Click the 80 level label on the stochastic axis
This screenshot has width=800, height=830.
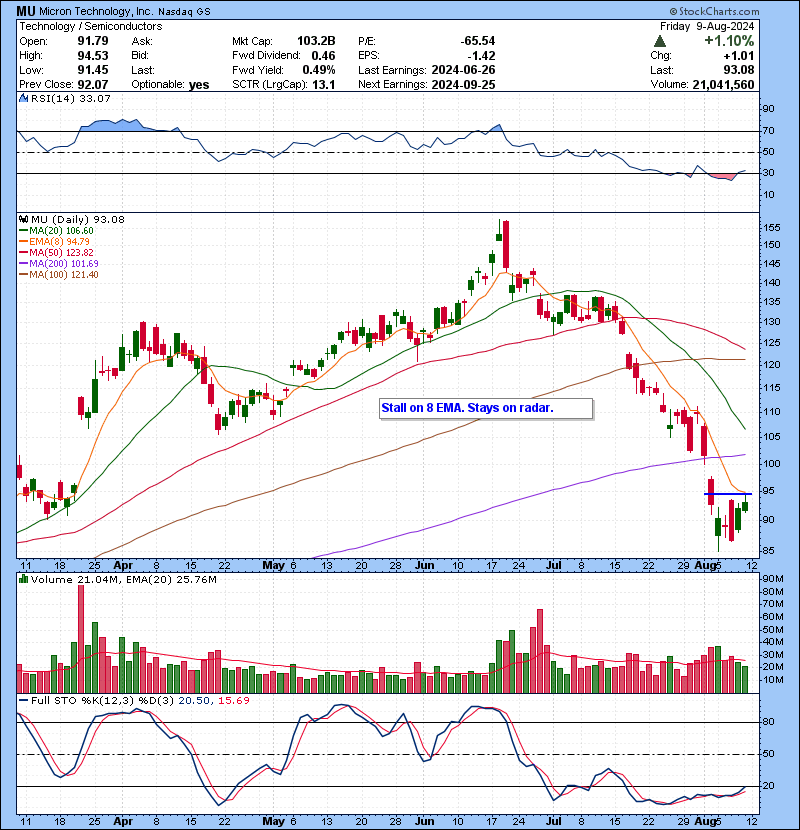point(768,722)
